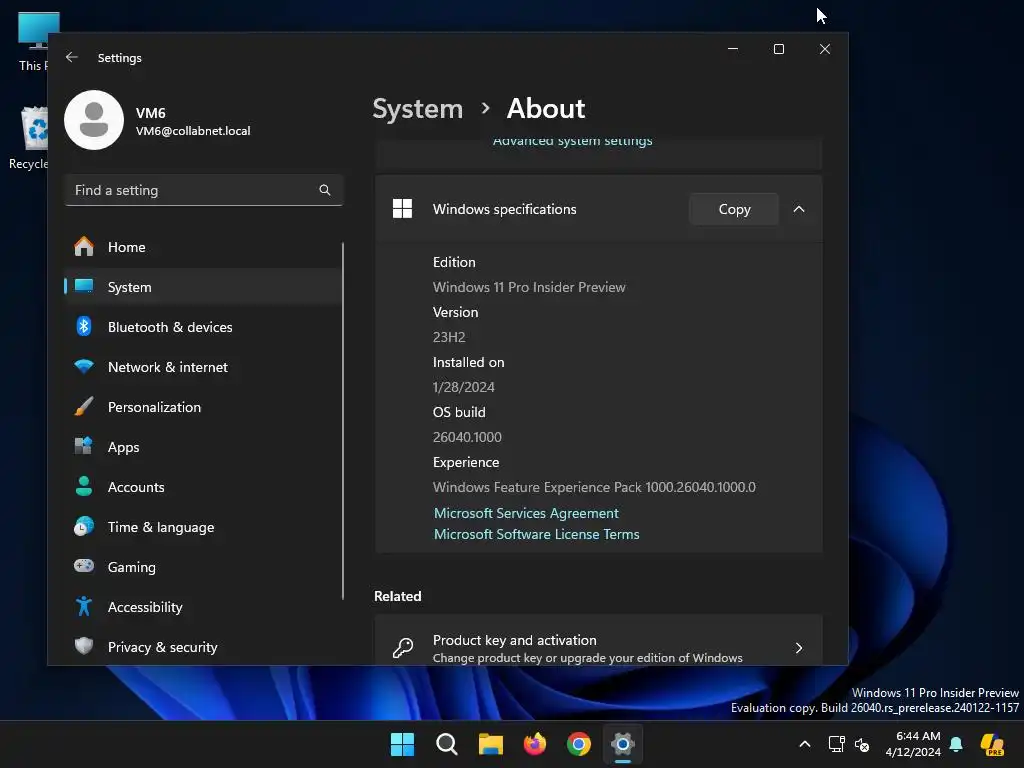Select the This PC desktop icon

point(33,42)
